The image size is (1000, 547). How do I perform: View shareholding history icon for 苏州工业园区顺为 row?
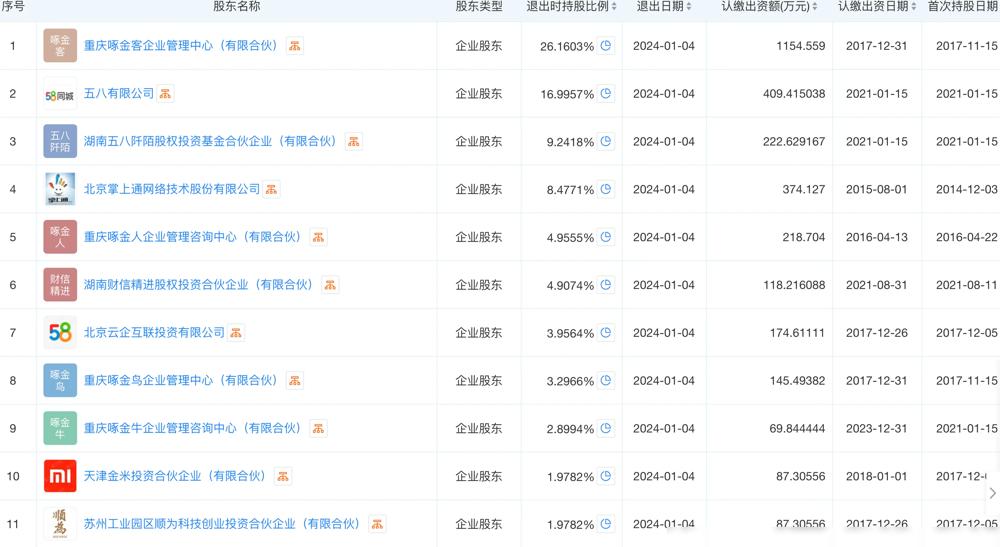tap(606, 524)
